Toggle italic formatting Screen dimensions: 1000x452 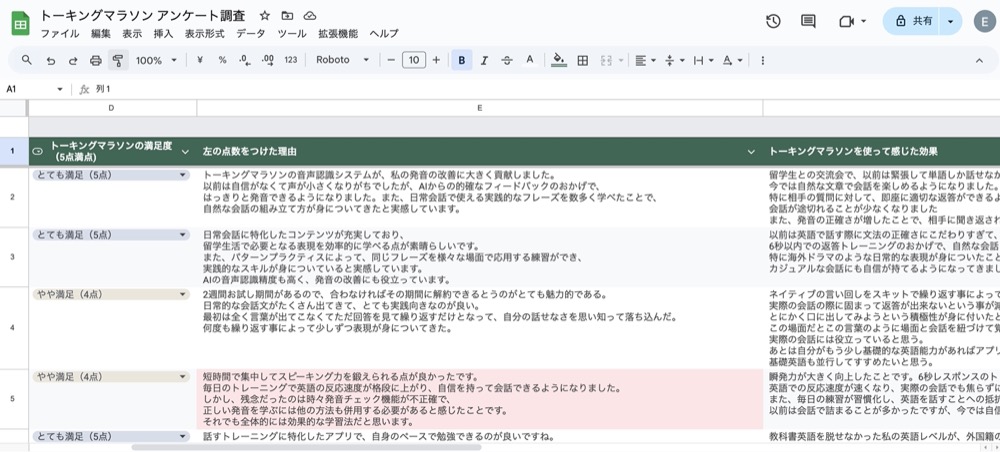(x=484, y=60)
